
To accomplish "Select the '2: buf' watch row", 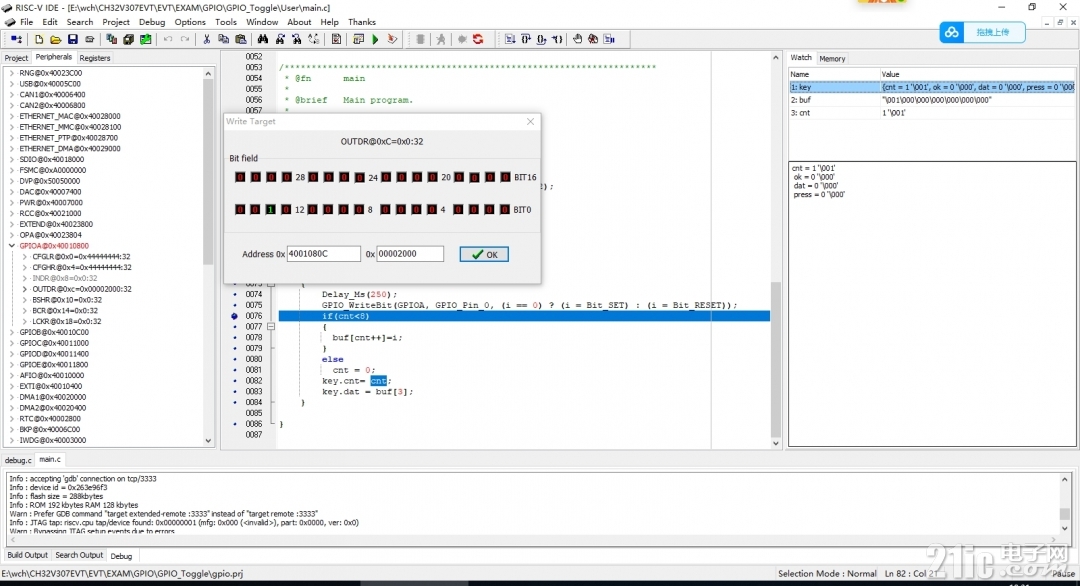I will click(932, 100).
